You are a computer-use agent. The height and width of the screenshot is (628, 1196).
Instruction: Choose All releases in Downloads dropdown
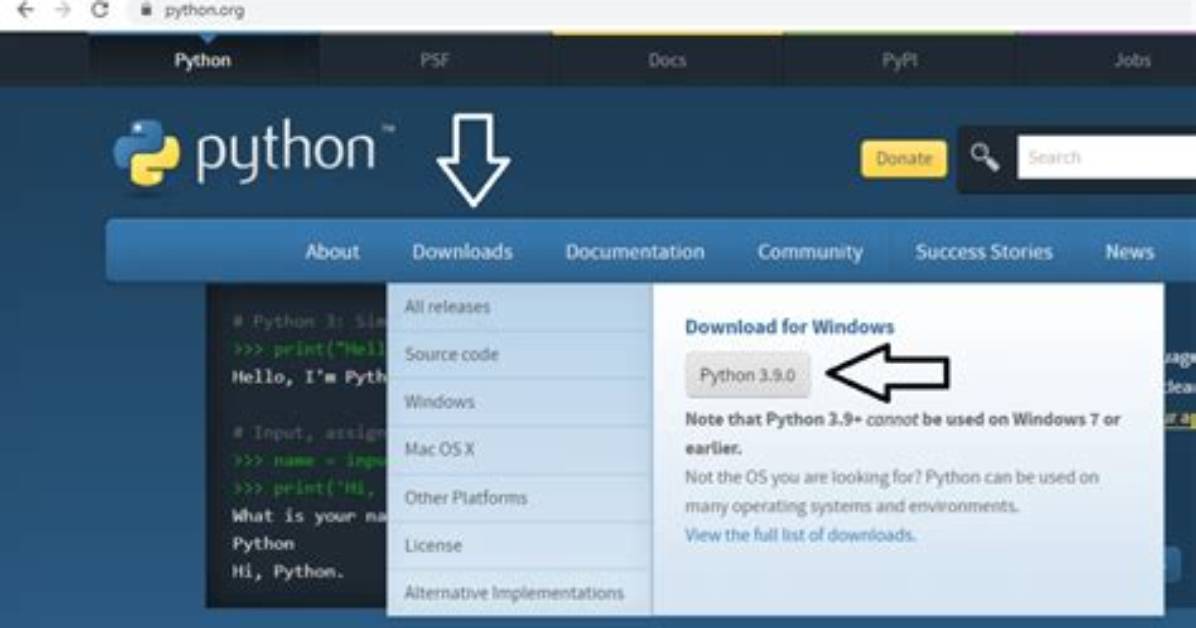(519, 307)
